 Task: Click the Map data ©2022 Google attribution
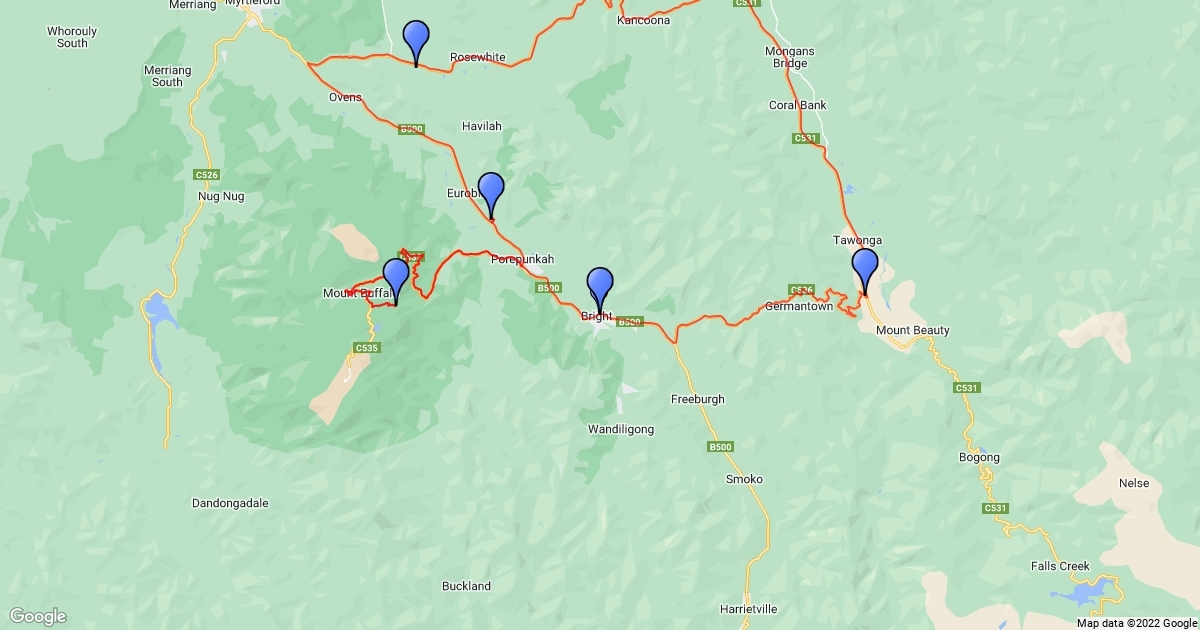[1137, 623]
